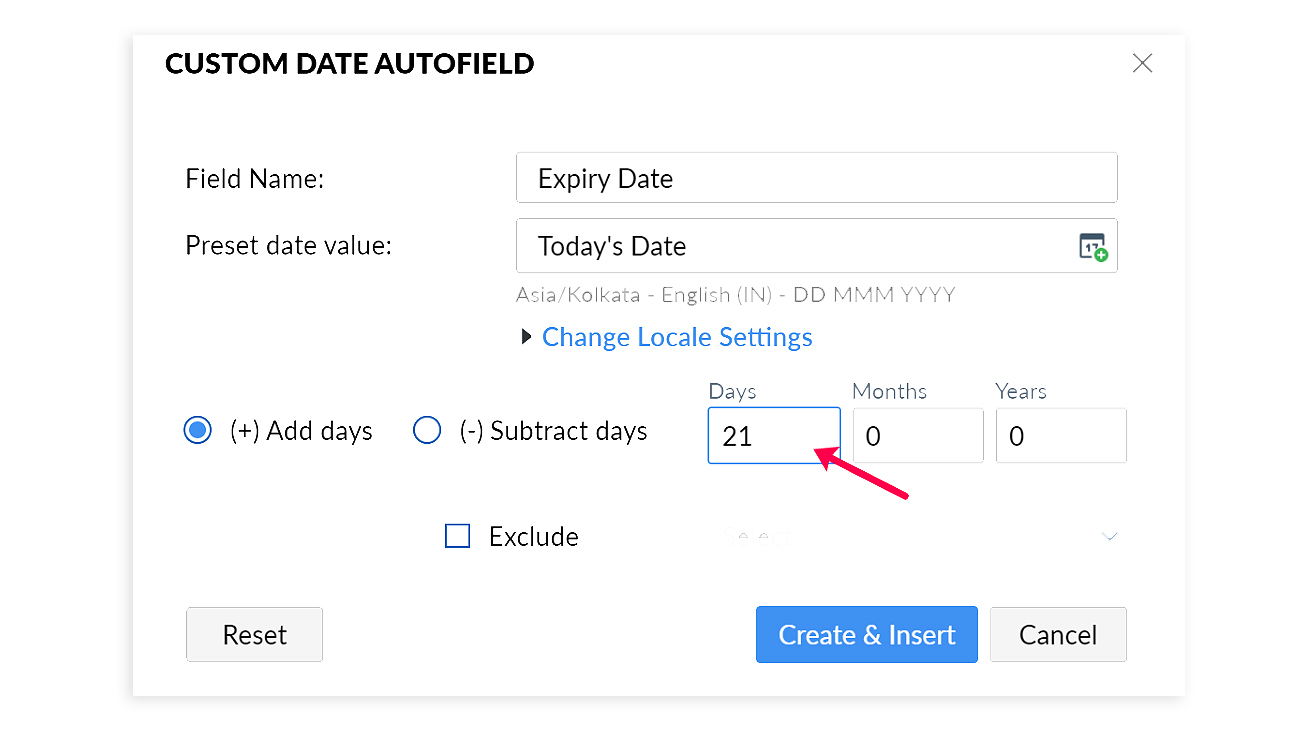Click the Asia/Kolkata locale format text
Image resolution: width=1306 pixels, height=735 pixels.
735,295
